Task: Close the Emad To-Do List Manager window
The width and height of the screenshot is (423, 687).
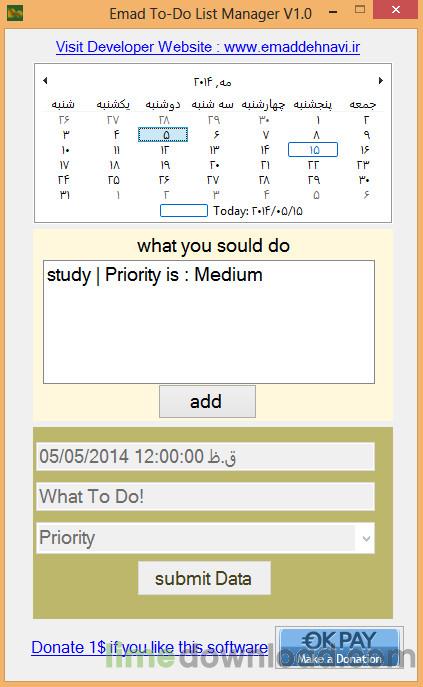Action: click(395, 10)
